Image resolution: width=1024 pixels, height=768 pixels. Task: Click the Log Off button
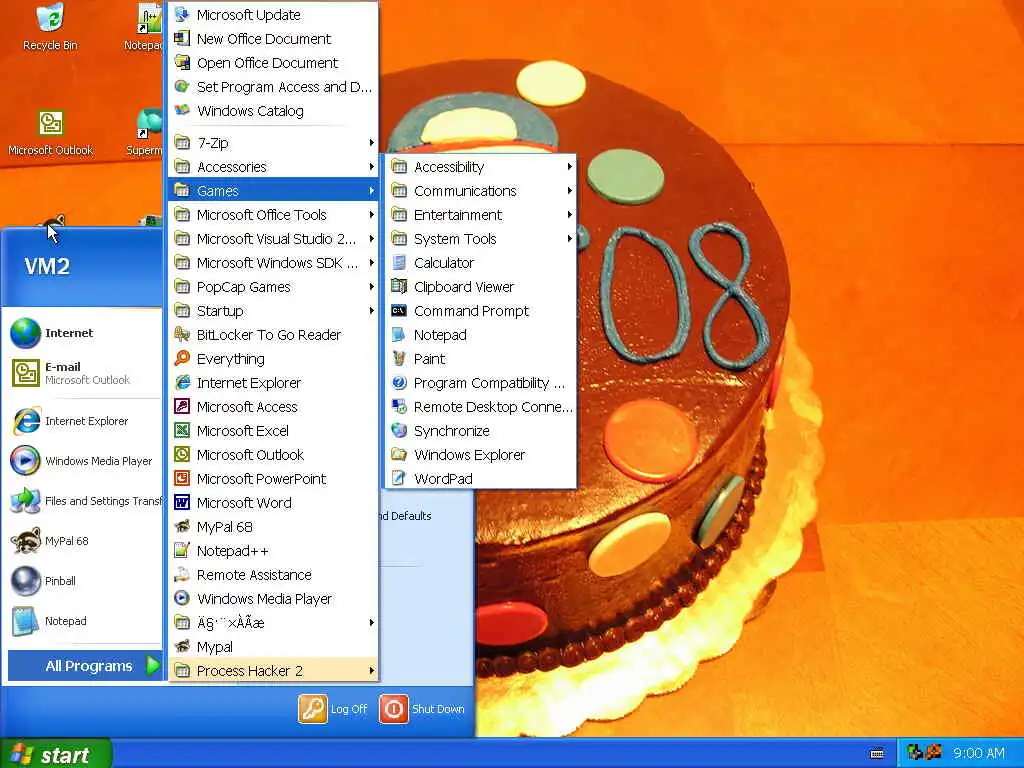click(333, 709)
